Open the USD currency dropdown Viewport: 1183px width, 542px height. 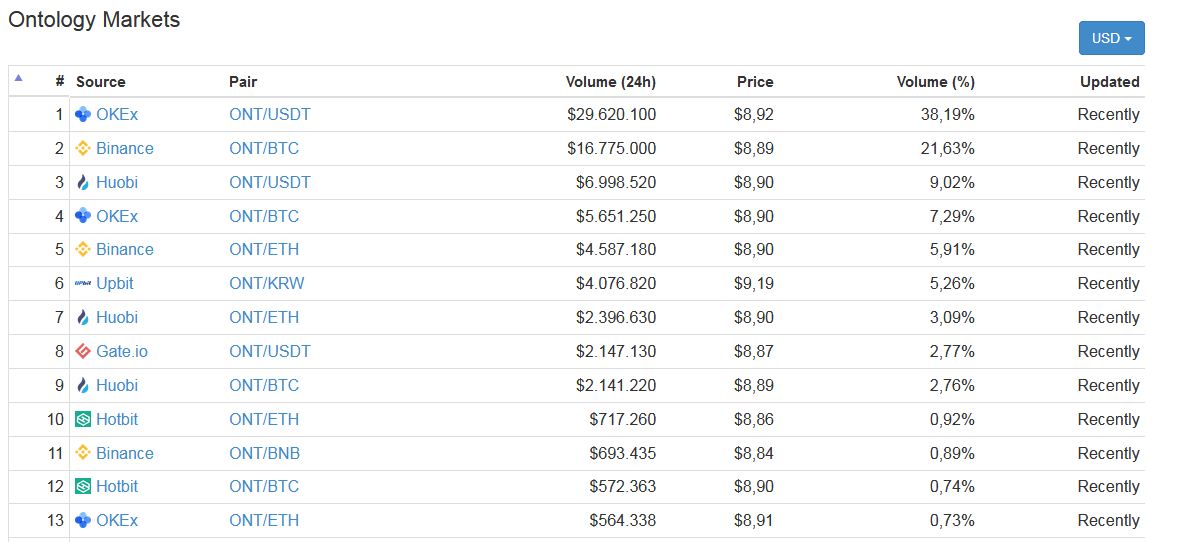(1111, 38)
